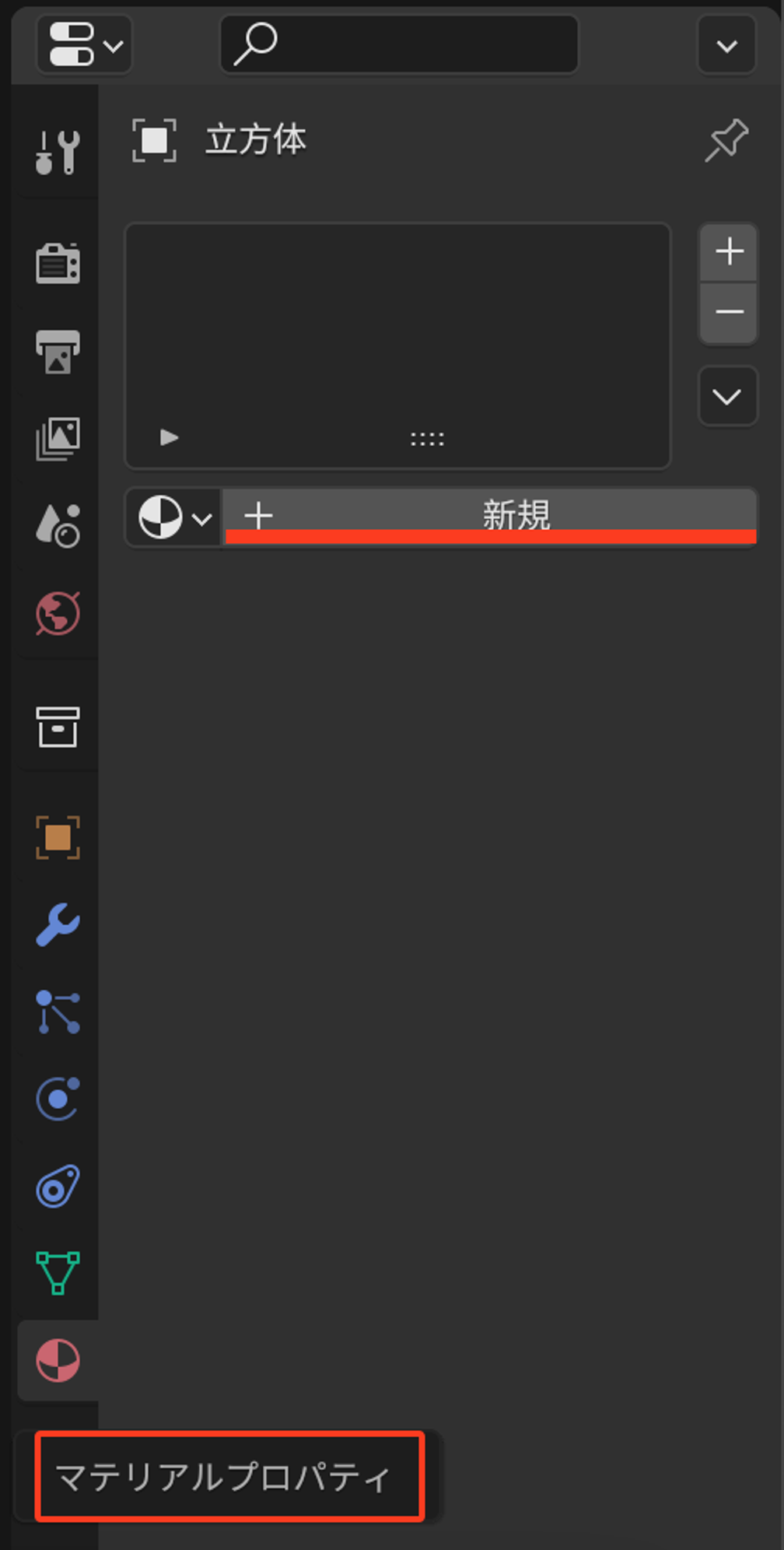
Task: Expand material slot specials chevron menu
Action: (727, 397)
